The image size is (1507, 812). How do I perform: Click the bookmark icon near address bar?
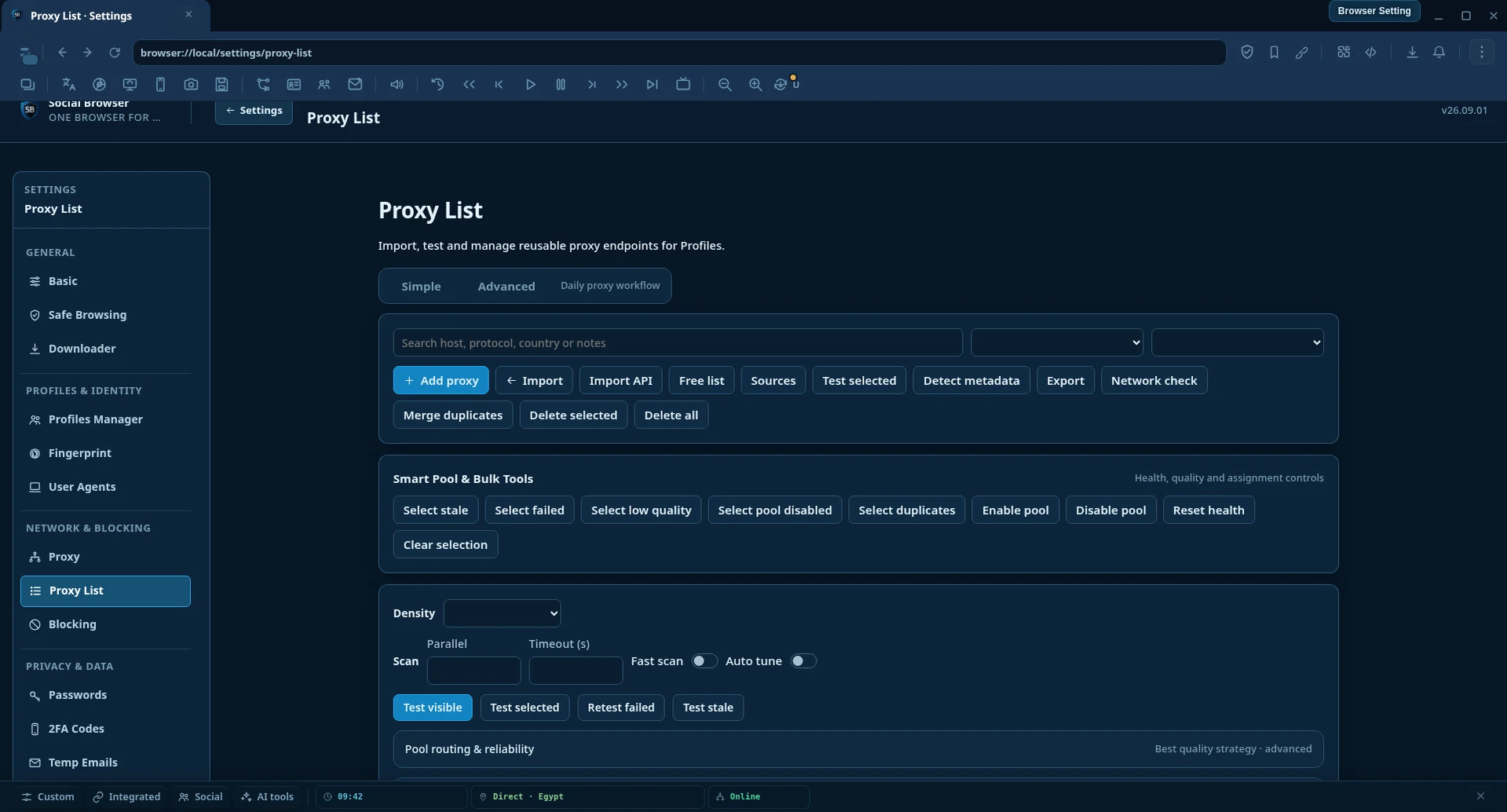[1274, 52]
